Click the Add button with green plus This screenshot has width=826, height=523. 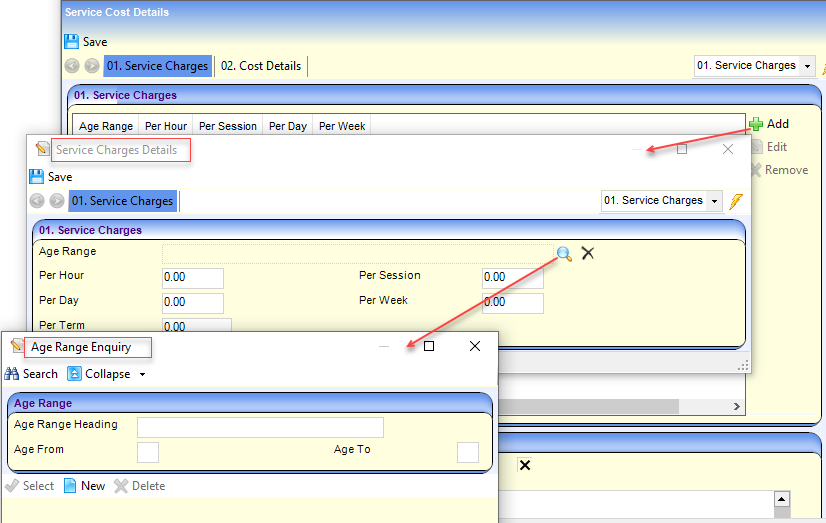[768, 124]
